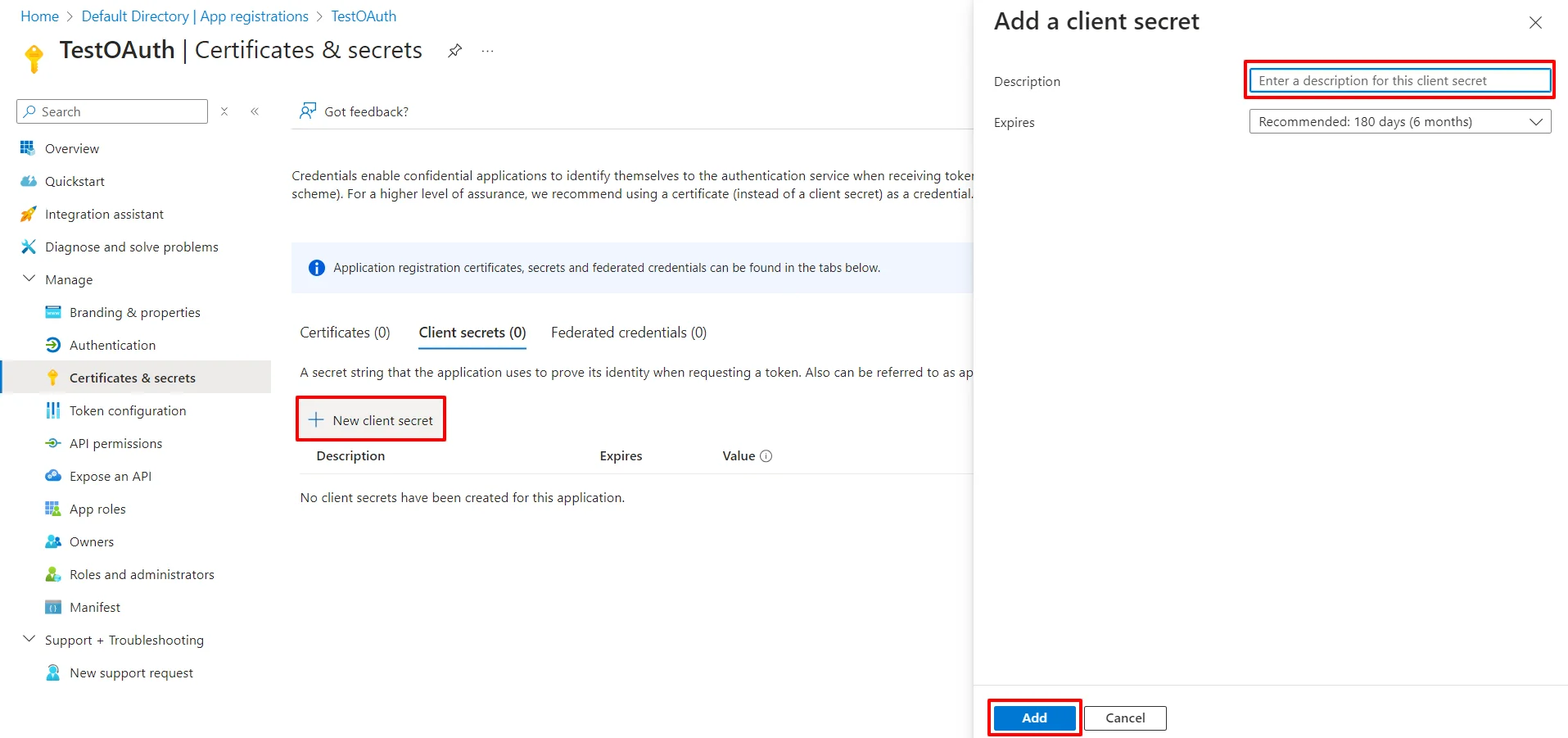Select API permissions
The height and width of the screenshot is (738, 1568).
point(115,443)
